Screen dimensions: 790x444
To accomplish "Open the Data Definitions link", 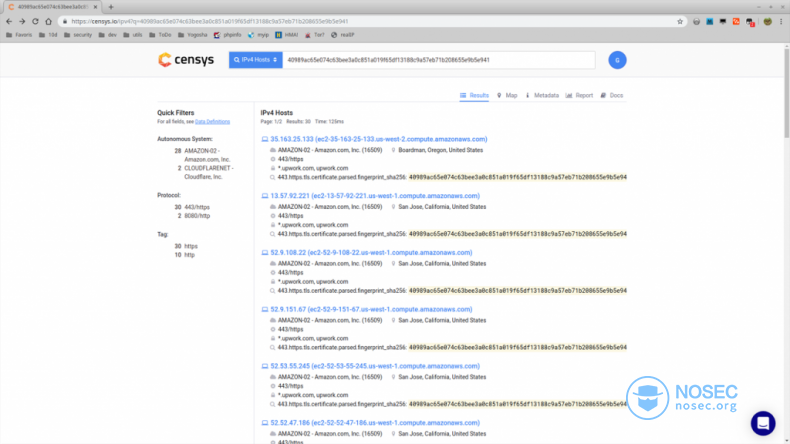I will coord(212,121).
